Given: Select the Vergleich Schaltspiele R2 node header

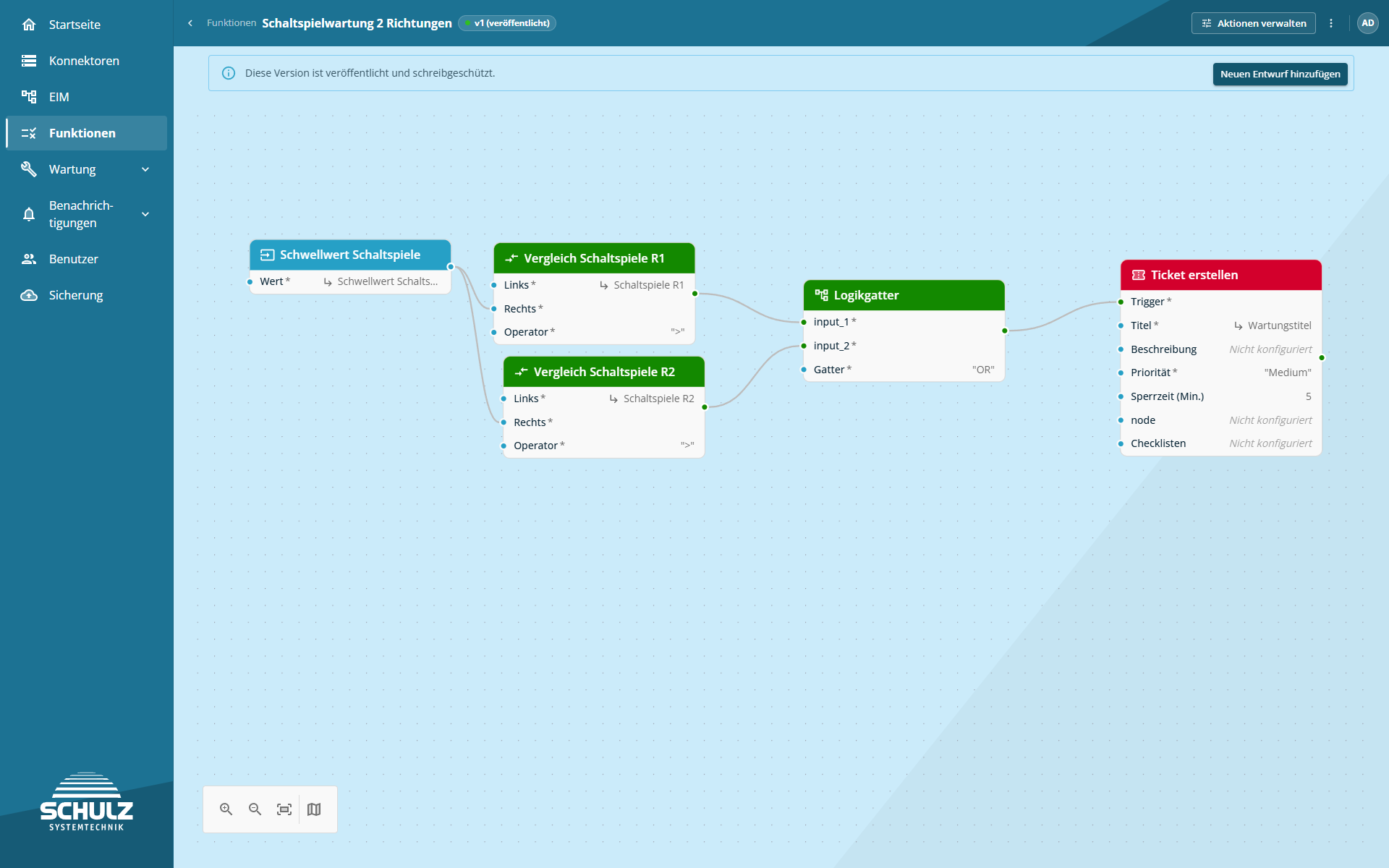Looking at the screenshot, I should 604,372.
